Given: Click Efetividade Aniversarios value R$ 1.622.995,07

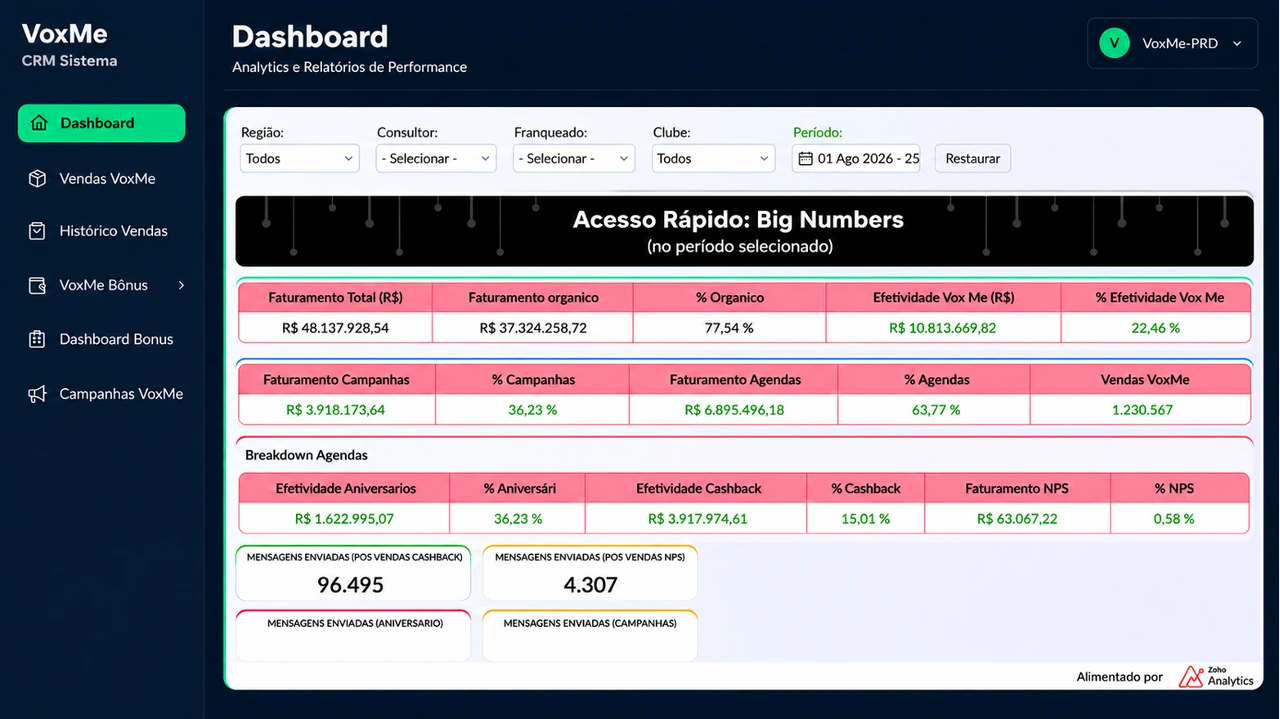Looking at the screenshot, I should pyautogui.click(x=344, y=519).
